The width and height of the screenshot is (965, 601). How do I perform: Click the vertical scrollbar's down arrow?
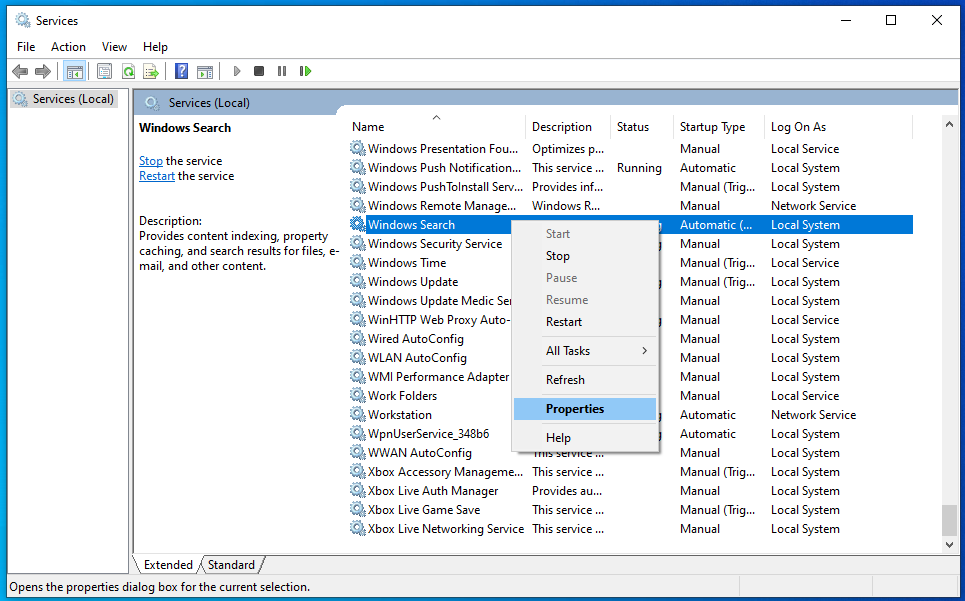pos(949,544)
